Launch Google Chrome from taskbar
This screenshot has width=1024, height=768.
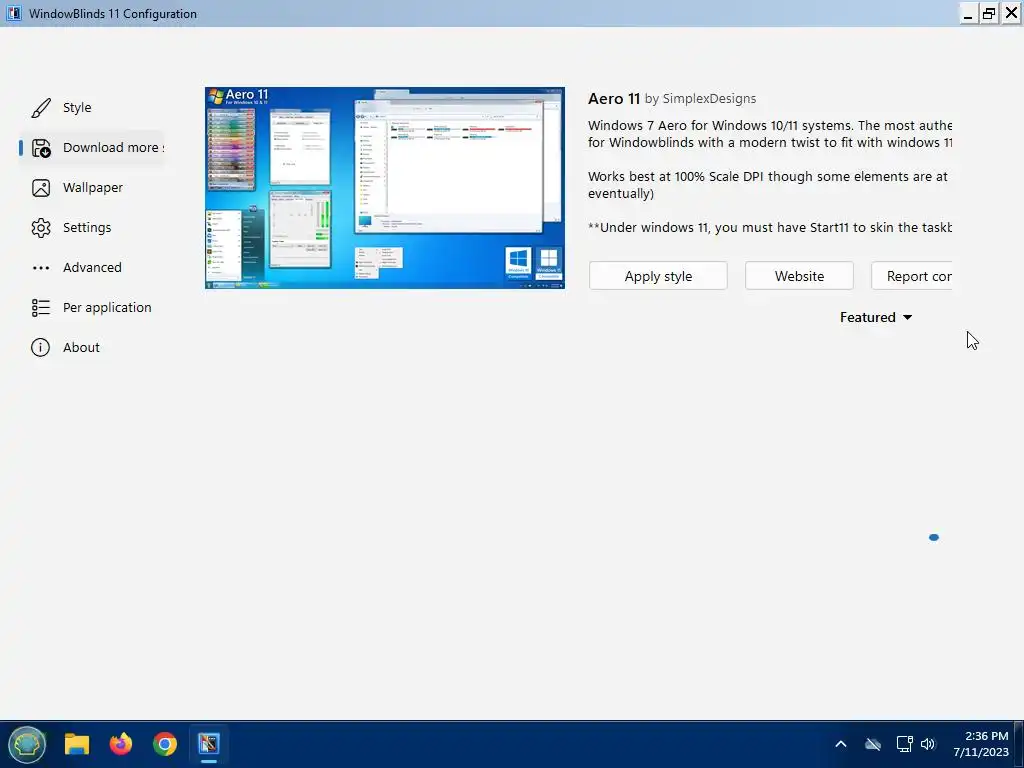[x=165, y=744]
